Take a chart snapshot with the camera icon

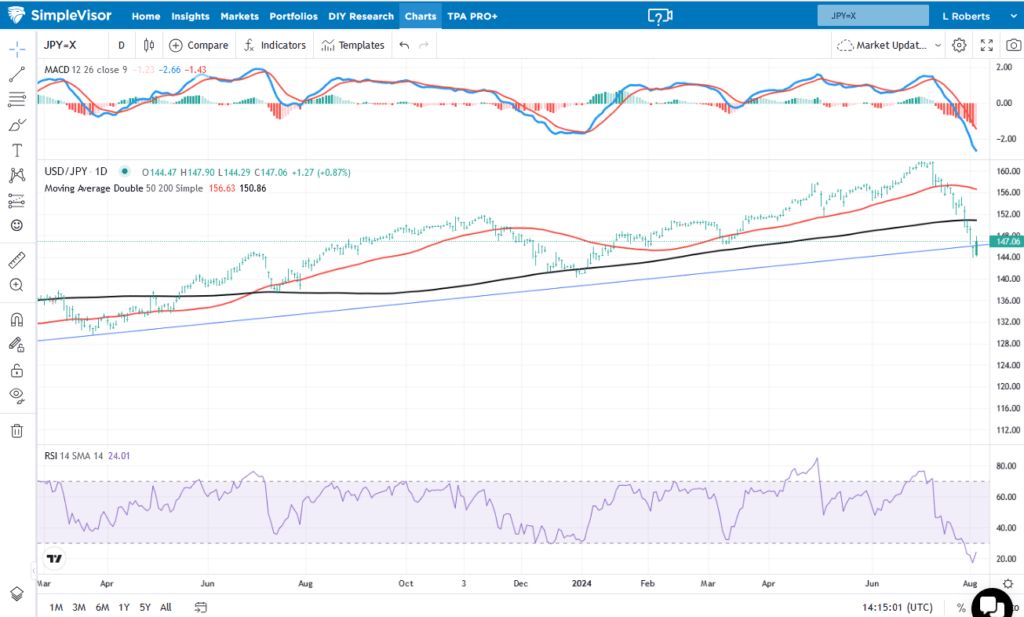[1012, 45]
